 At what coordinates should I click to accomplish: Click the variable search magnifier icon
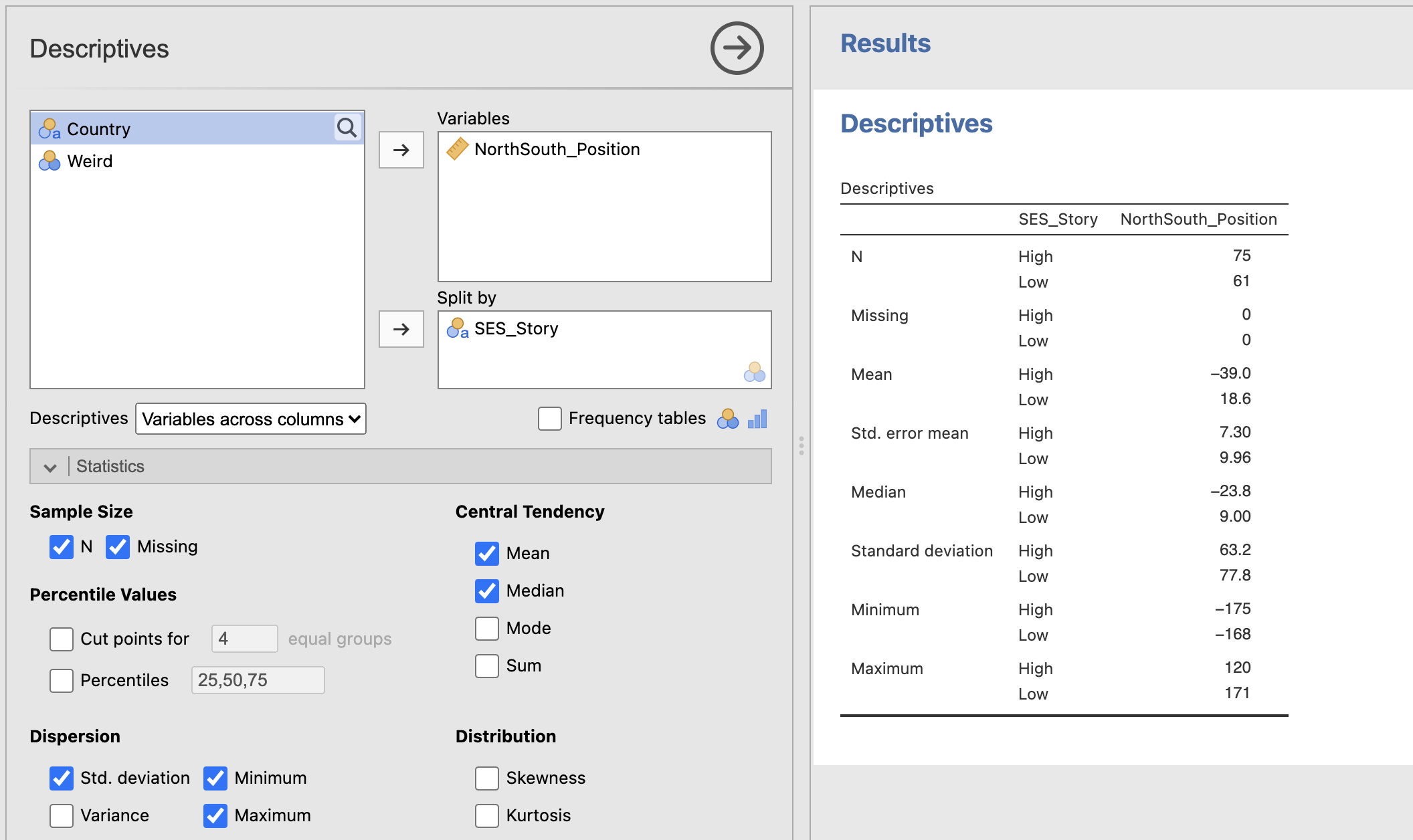(347, 127)
